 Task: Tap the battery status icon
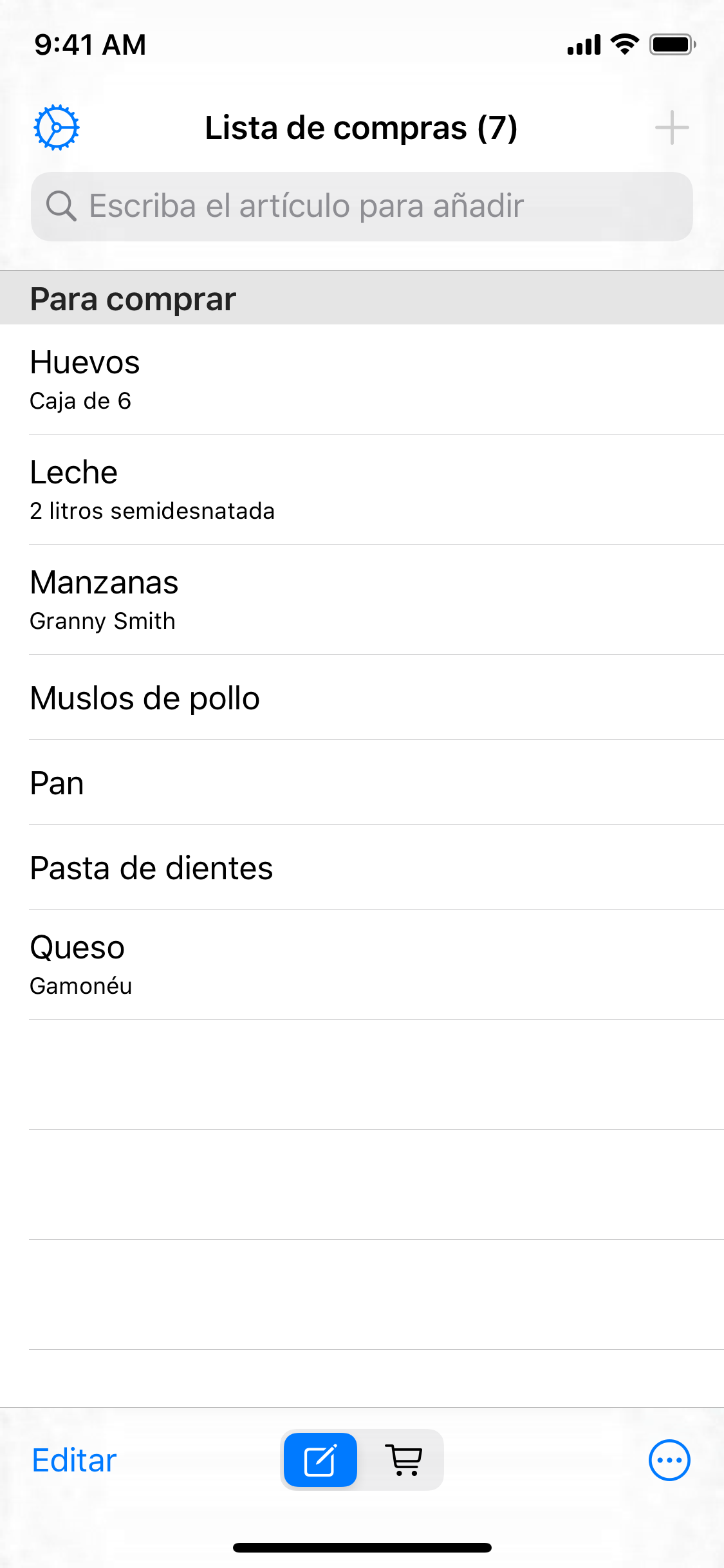point(672,45)
